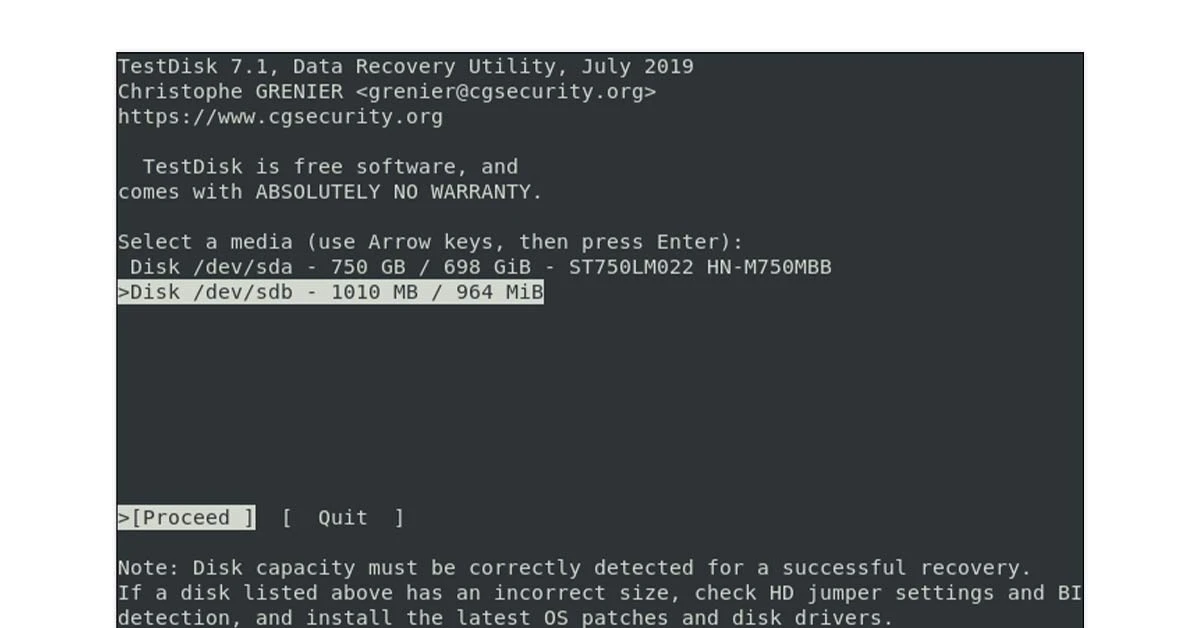Click the Quit button
Image resolution: width=1200 pixels, height=628 pixels.
[x=342, y=517]
